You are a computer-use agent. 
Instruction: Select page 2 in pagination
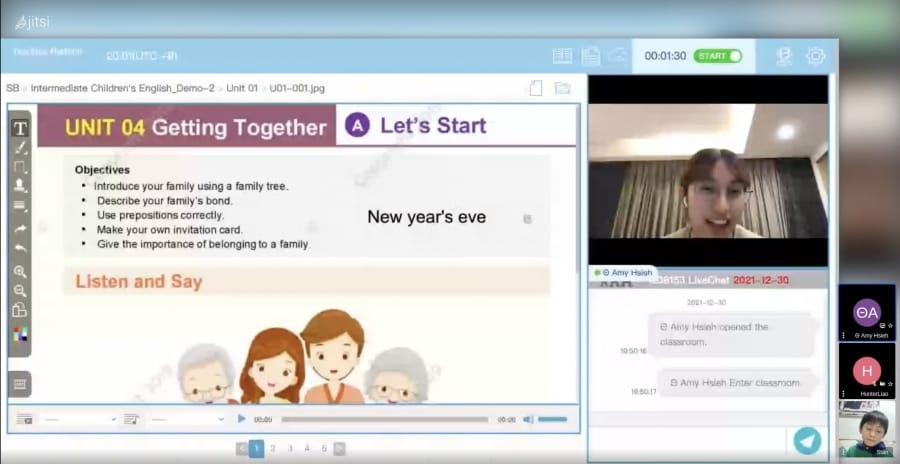pos(273,448)
